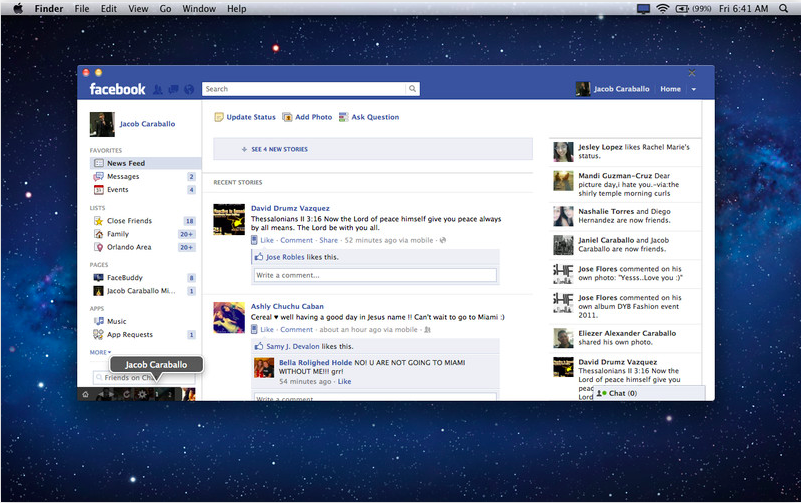This screenshot has width=801, height=503.
Task: Open Help menu
Action: pos(237,8)
